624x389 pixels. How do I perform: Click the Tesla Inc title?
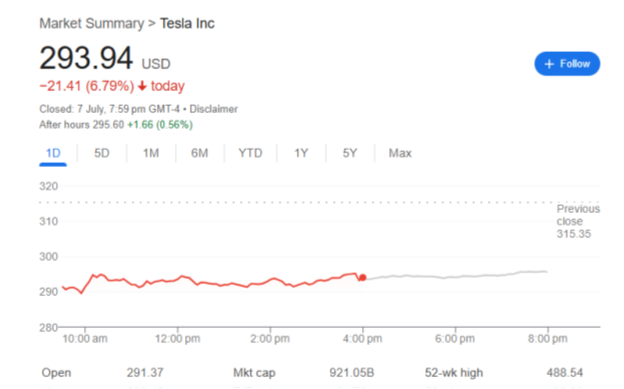(x=187, y=23)
